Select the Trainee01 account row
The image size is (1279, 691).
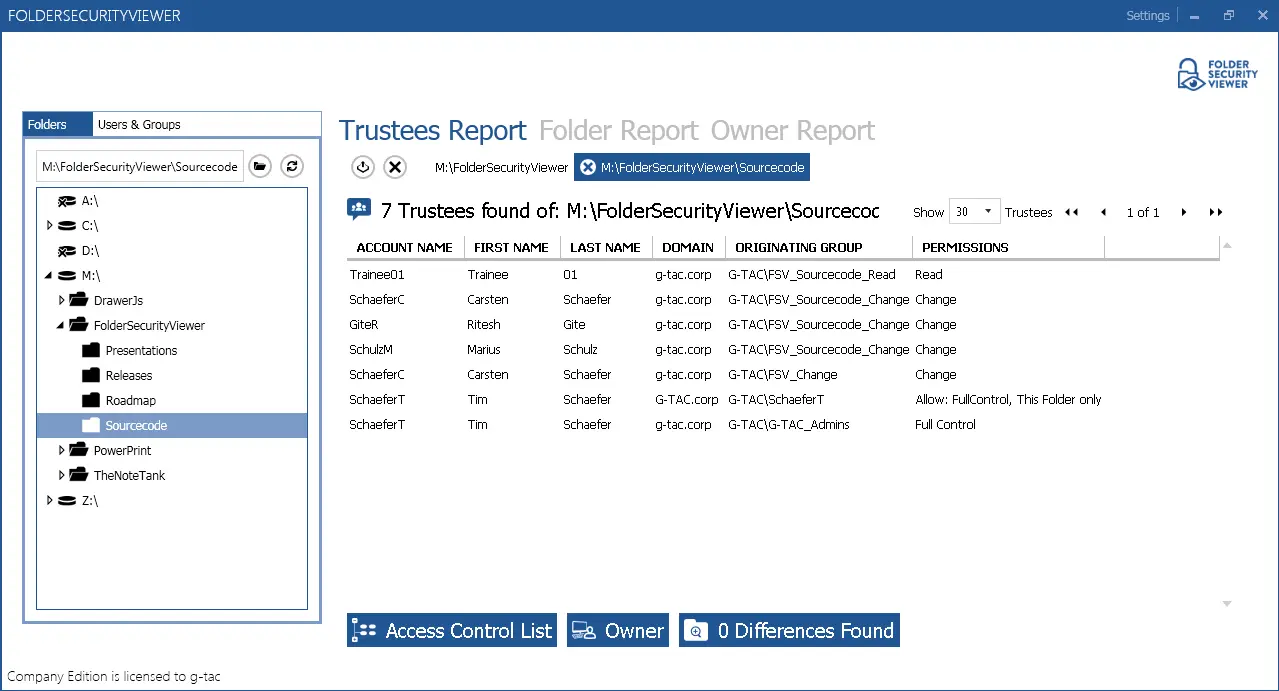[783, 275]
